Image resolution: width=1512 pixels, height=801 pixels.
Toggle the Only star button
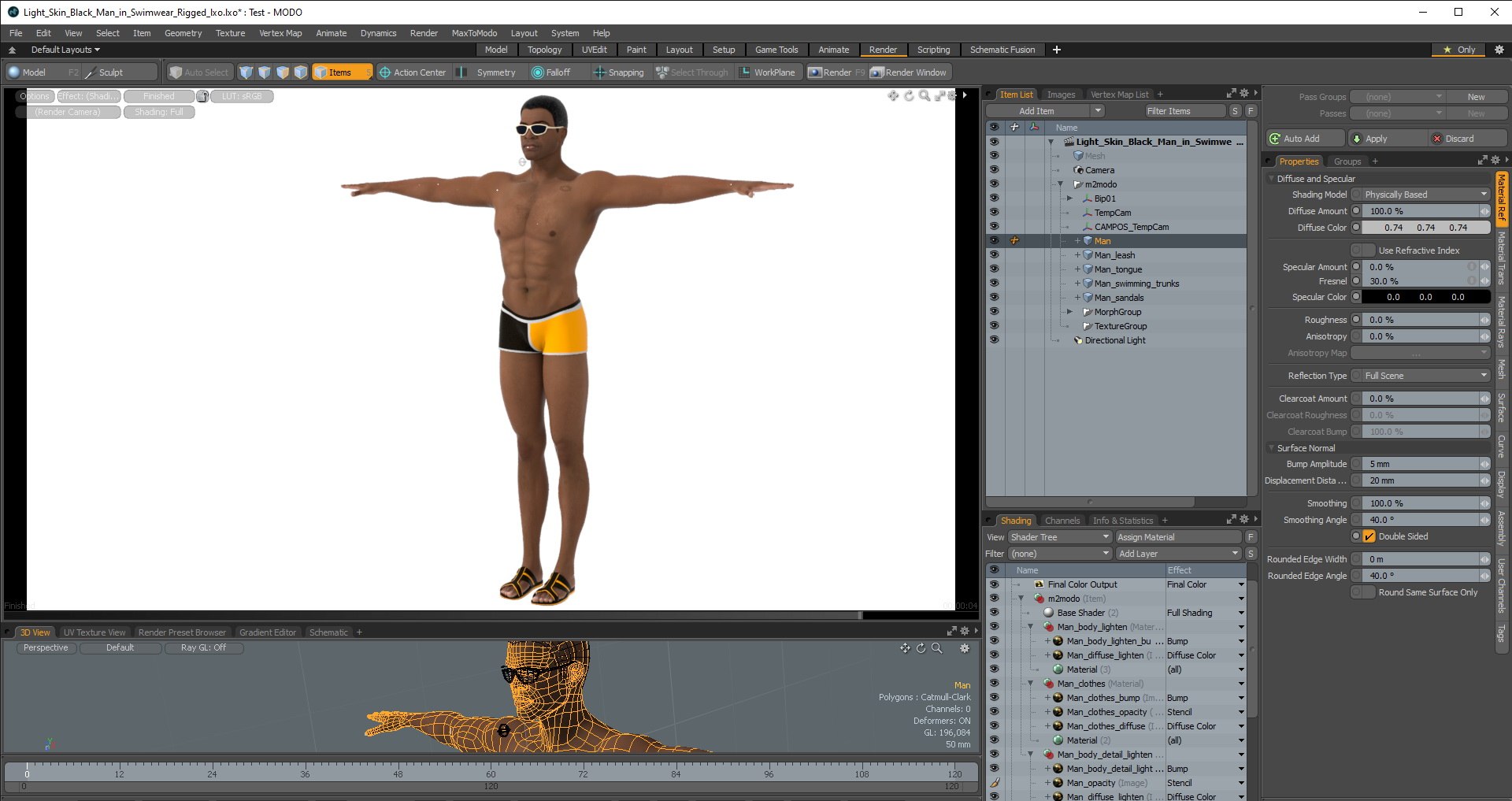pyautogui.click(x=1459, y=50)
